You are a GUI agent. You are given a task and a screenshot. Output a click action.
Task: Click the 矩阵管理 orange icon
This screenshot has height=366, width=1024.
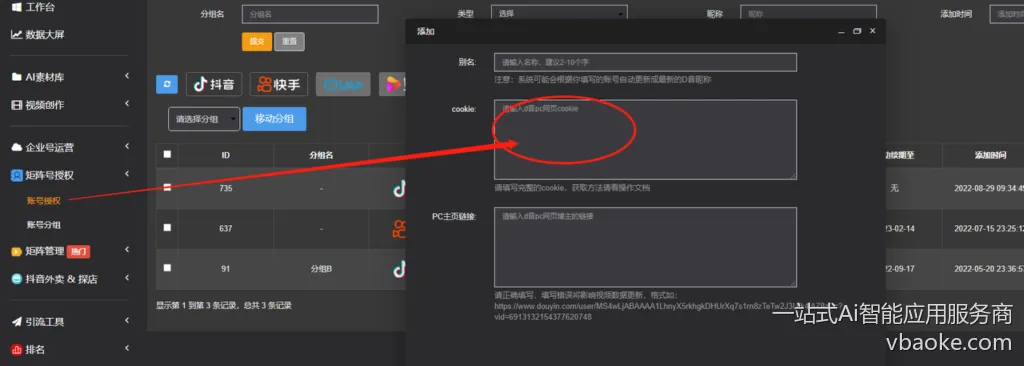[17, 252]
